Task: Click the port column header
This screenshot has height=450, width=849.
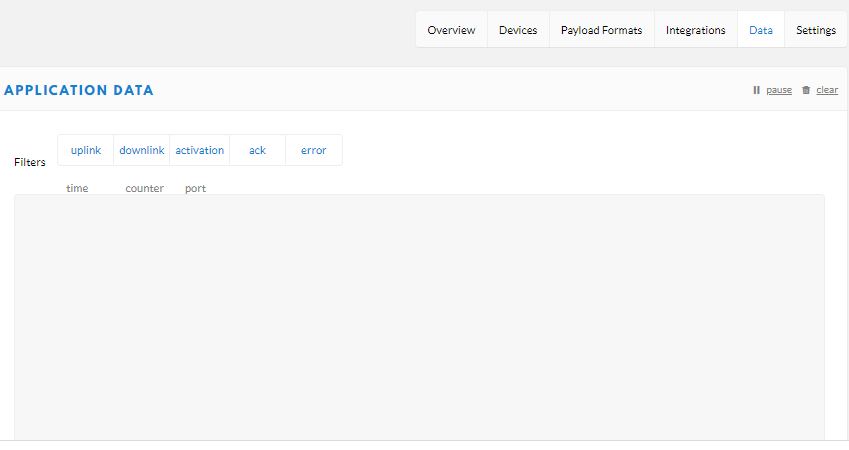Action: coord(195,188)
